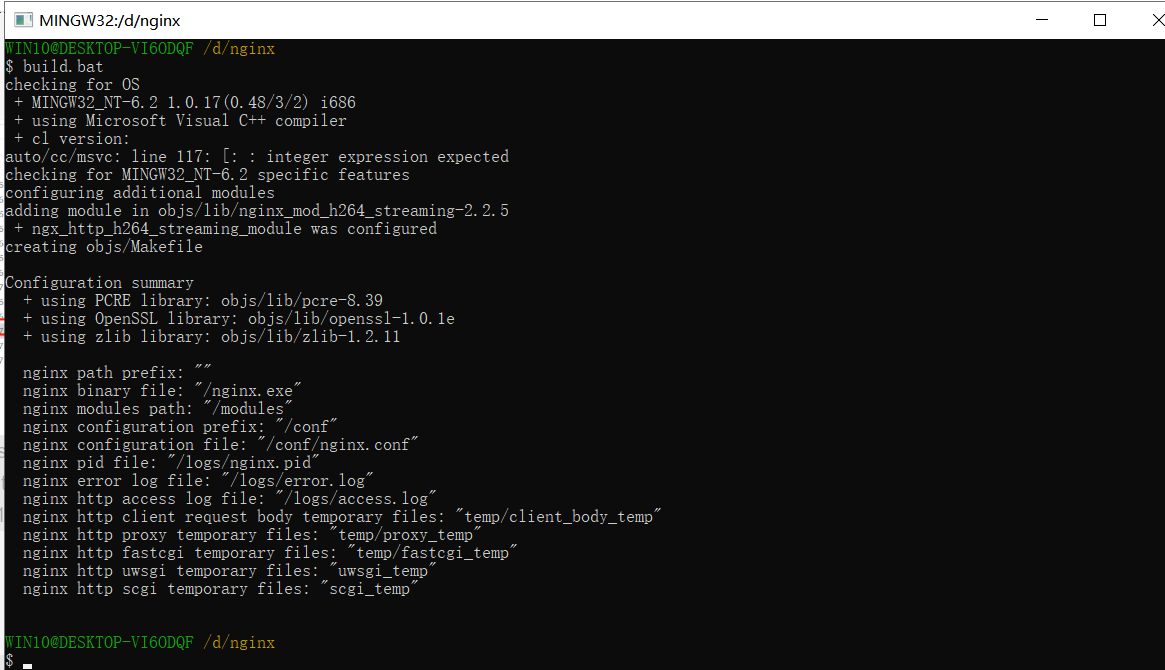This screenshot has height=670, width=1165.
Task: Select the /conf/nginx.conf configuration file path
Action: click(x=340, y=444)
